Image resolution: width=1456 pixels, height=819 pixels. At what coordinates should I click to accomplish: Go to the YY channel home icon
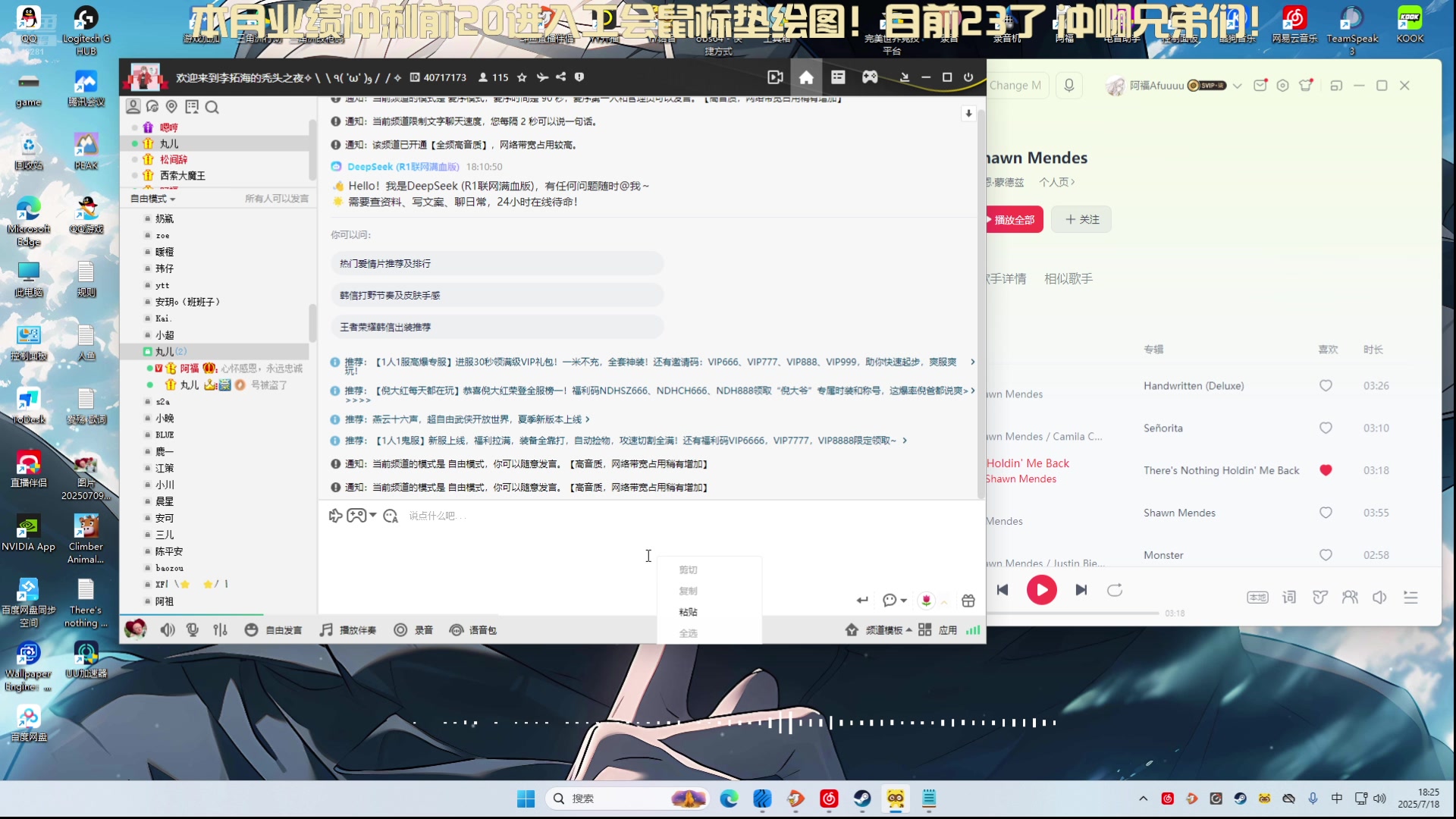(x=806, y=77)
